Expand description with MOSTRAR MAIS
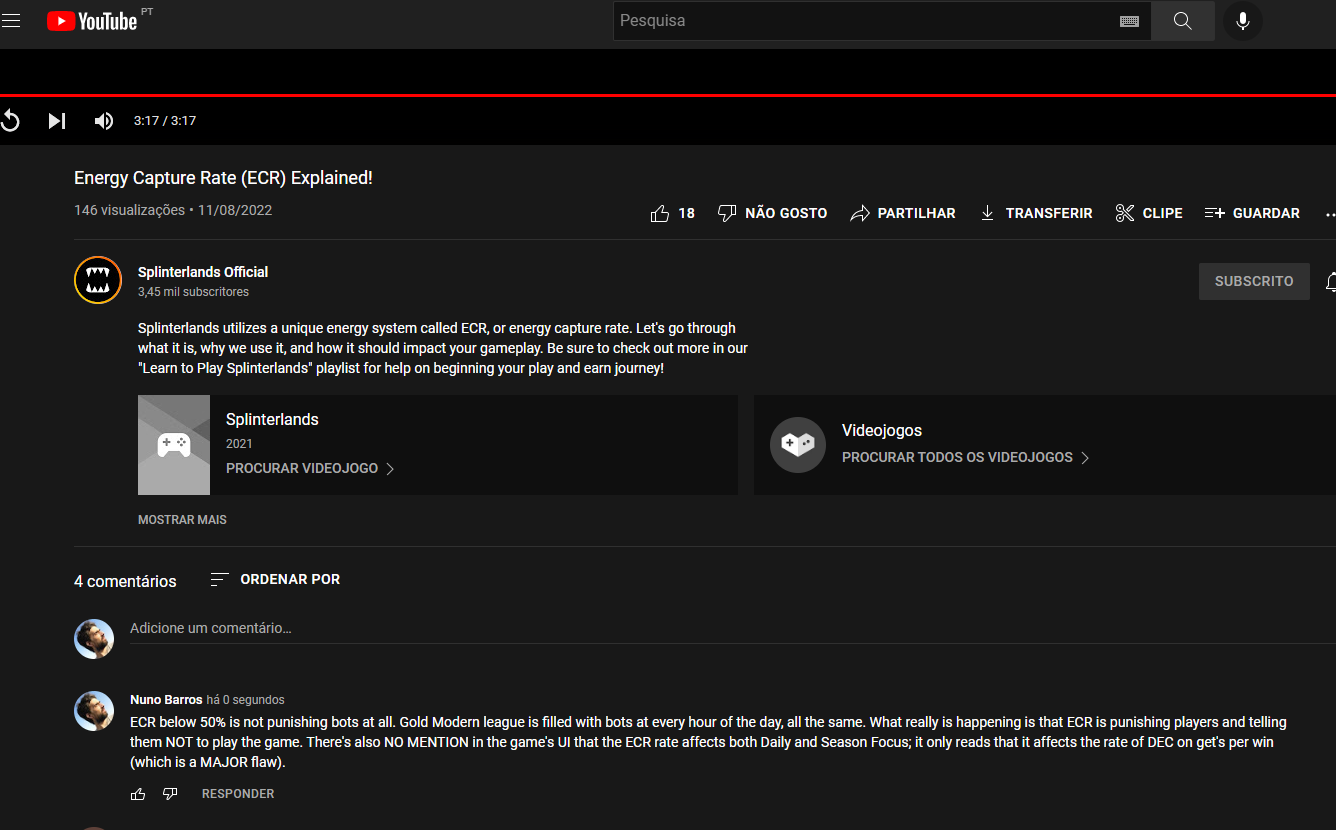The image size is (1336, 830). pos(182,520)
